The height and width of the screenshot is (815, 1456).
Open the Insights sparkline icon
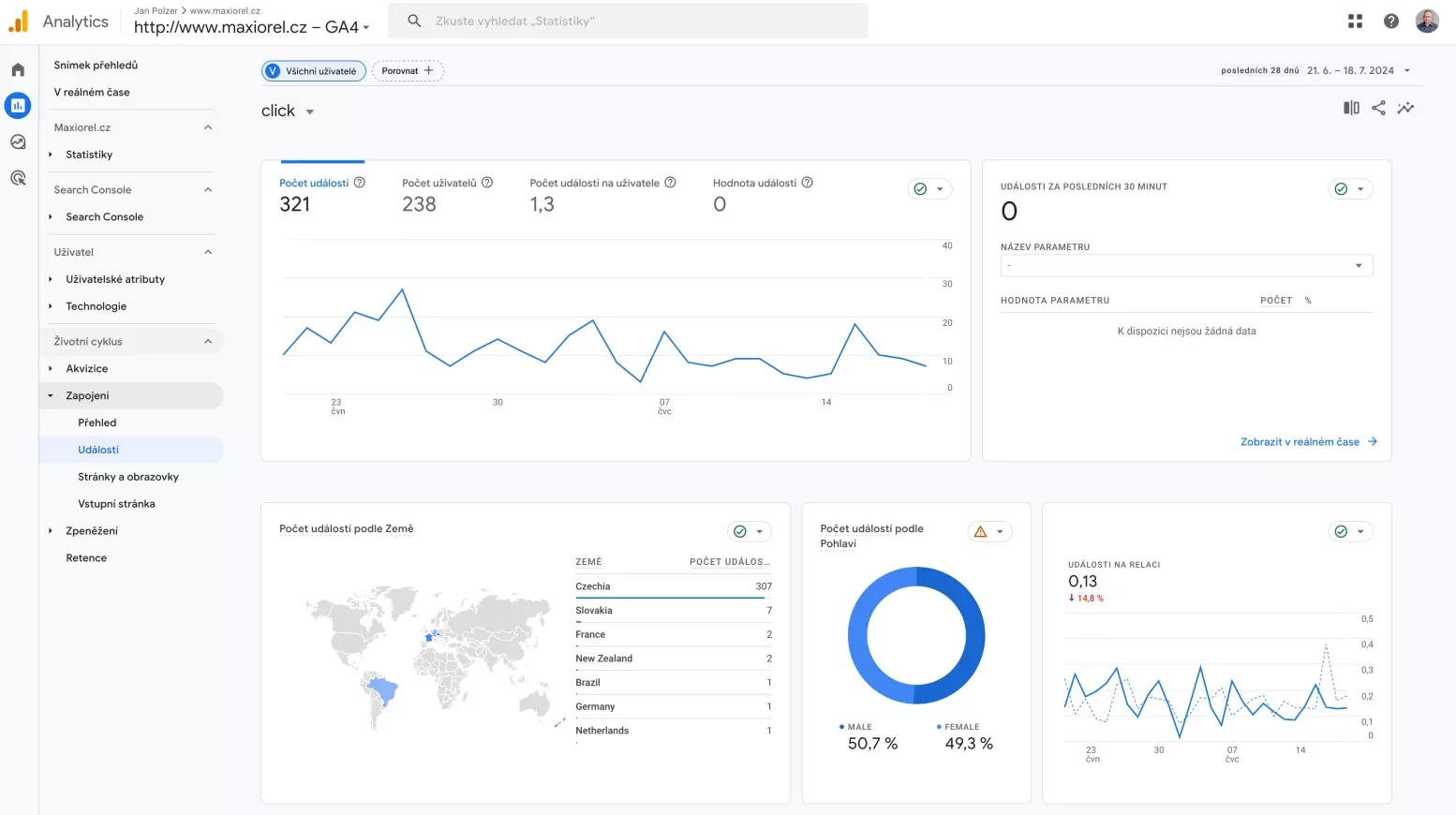point(1405,108)
